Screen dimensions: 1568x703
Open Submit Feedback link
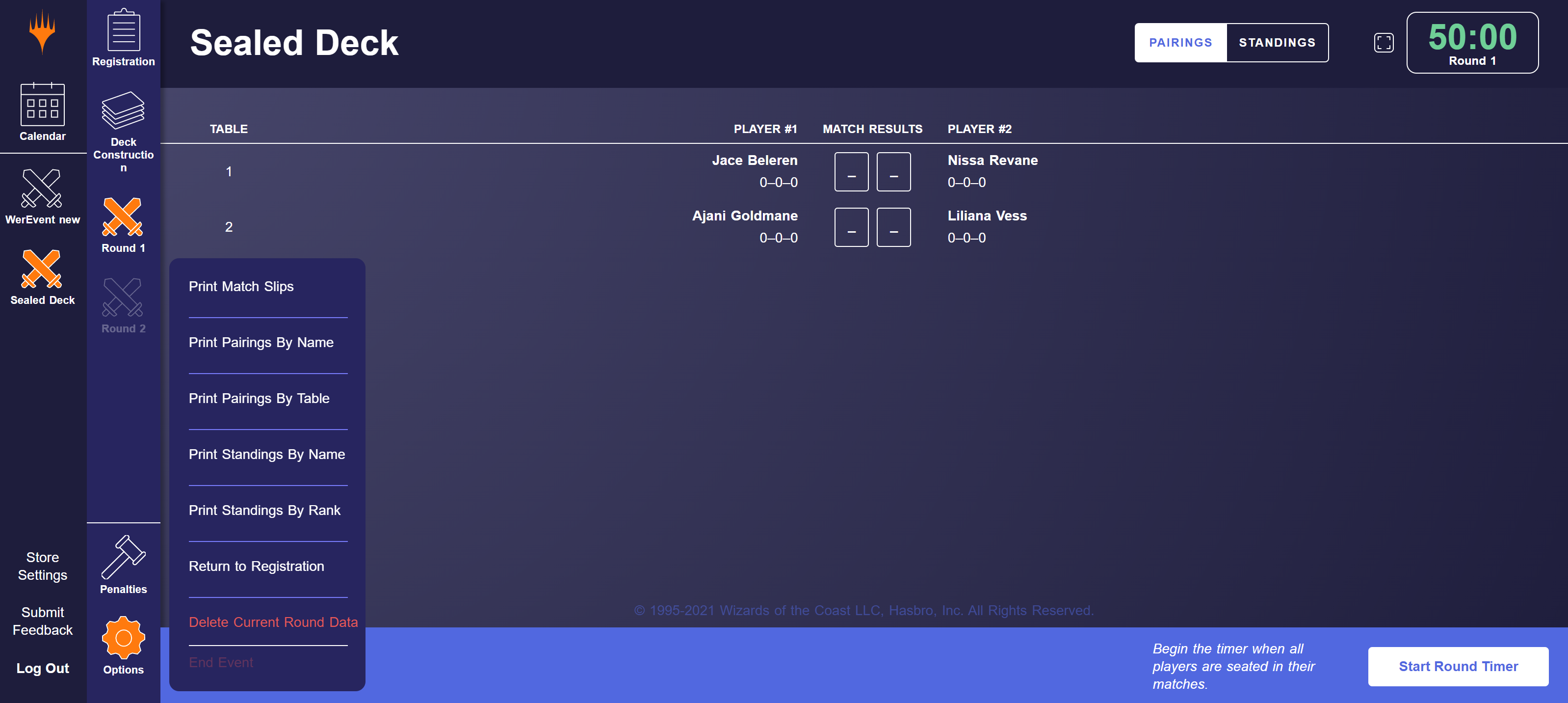point(43,621)
